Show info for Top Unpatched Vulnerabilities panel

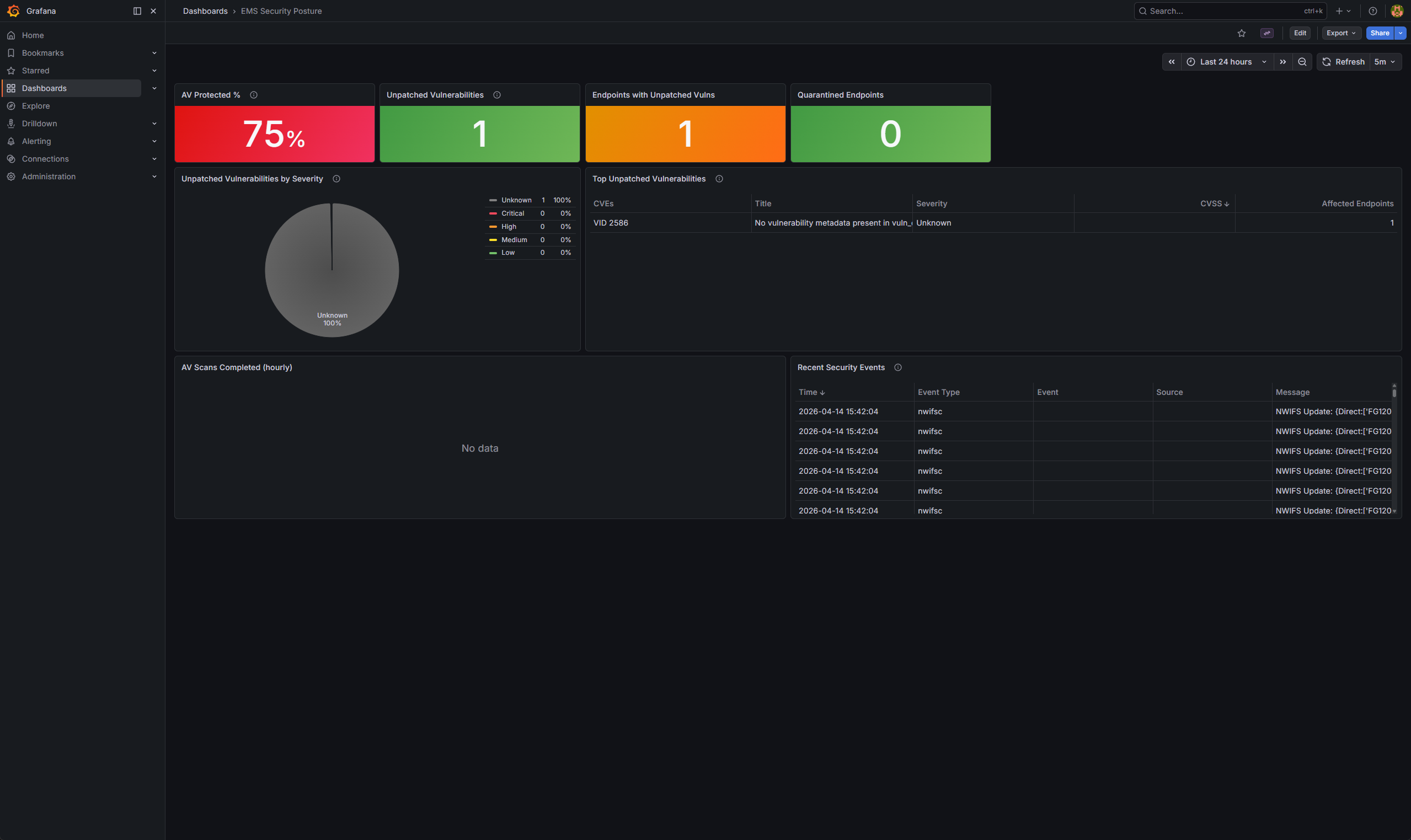[719, 179]
